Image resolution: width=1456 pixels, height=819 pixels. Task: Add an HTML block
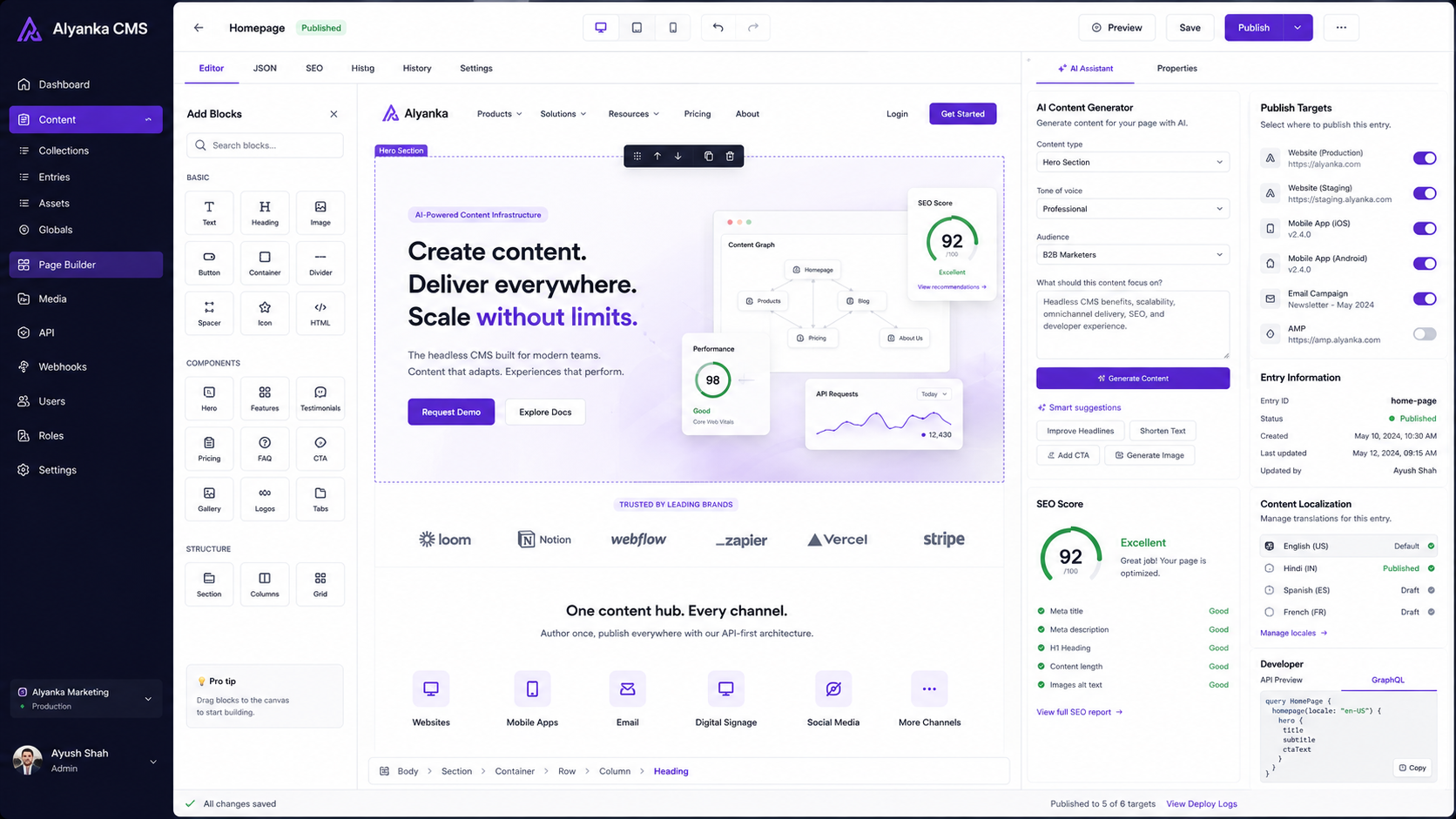pos(320,314)
